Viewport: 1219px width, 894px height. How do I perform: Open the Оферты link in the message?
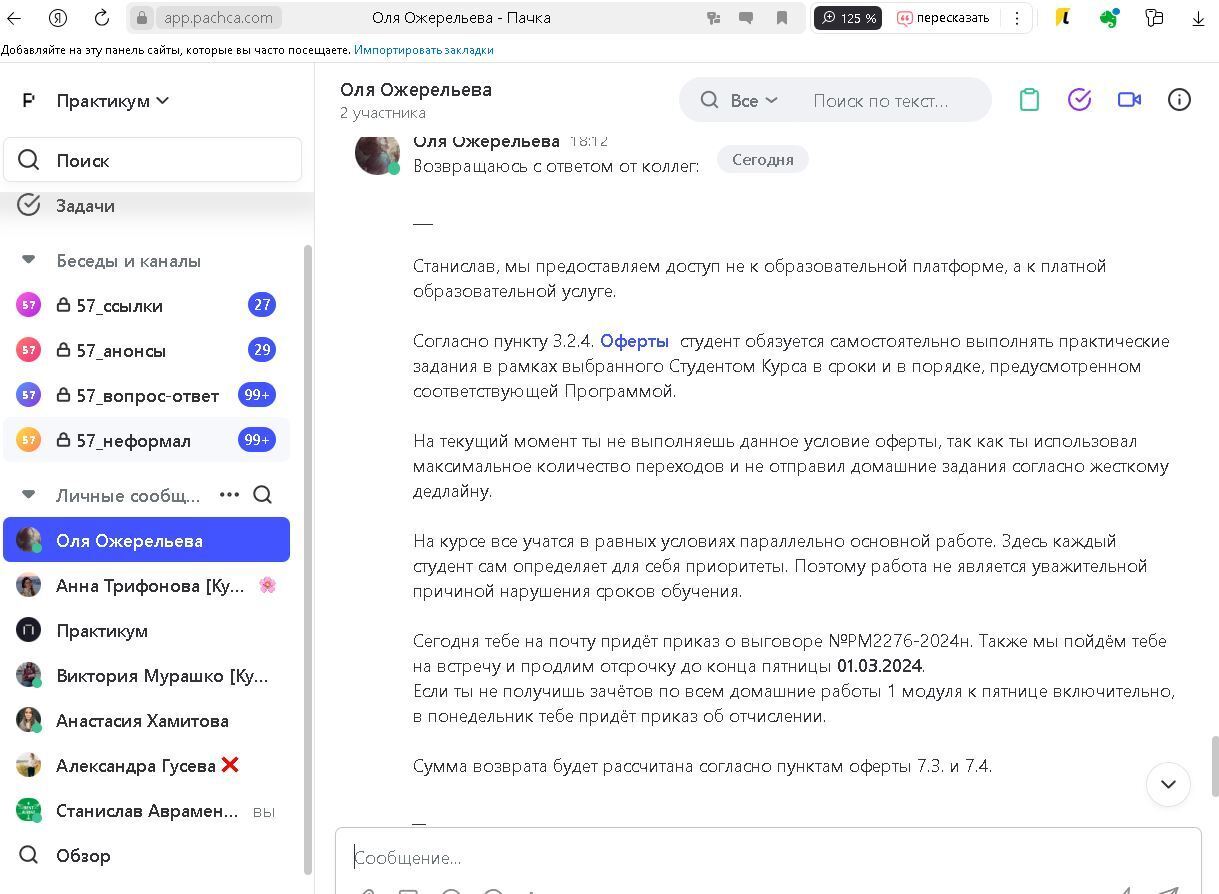point(632,341)
